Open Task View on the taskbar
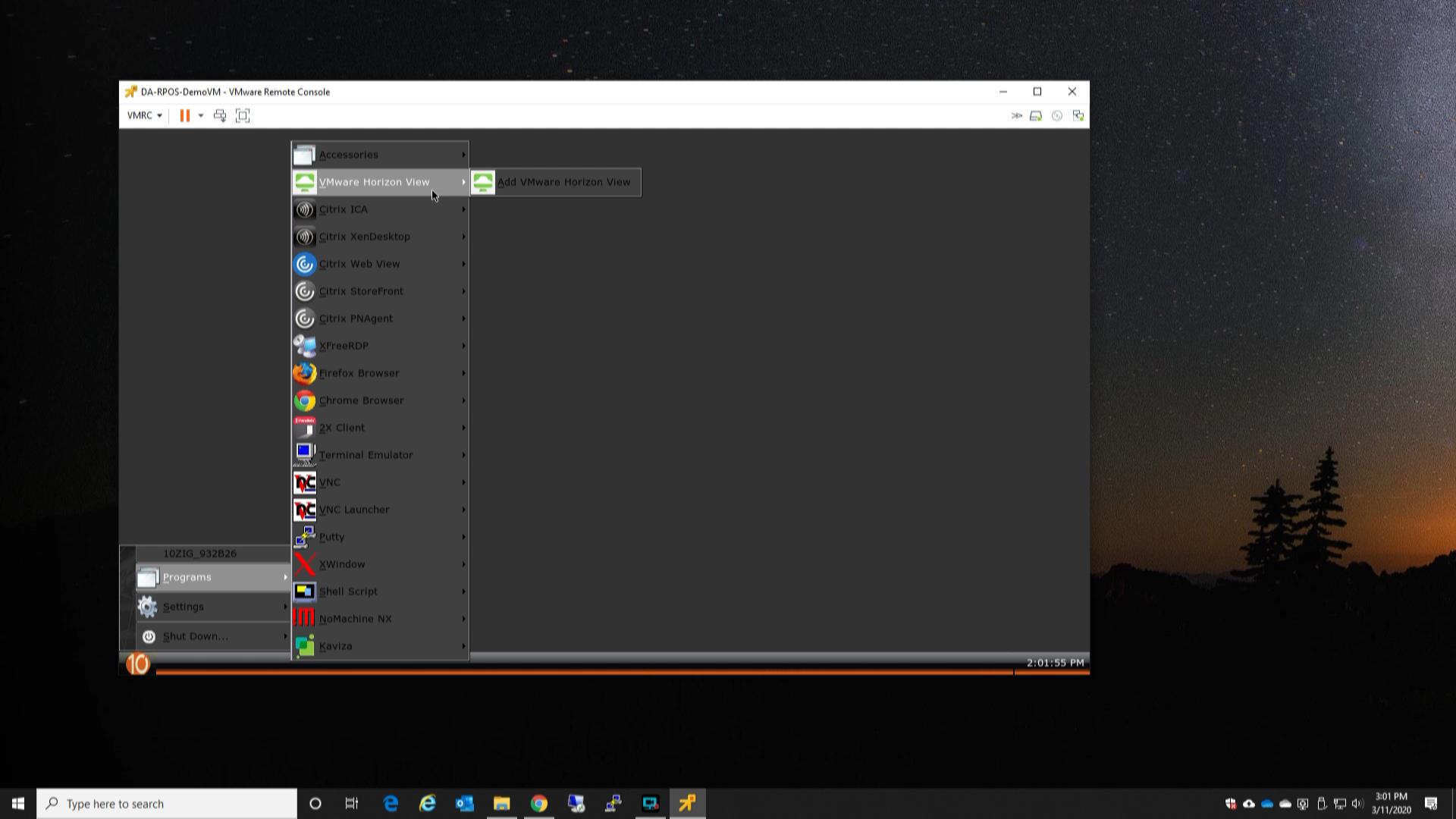This screenshot has height=819, width=1456. [352, 804]
